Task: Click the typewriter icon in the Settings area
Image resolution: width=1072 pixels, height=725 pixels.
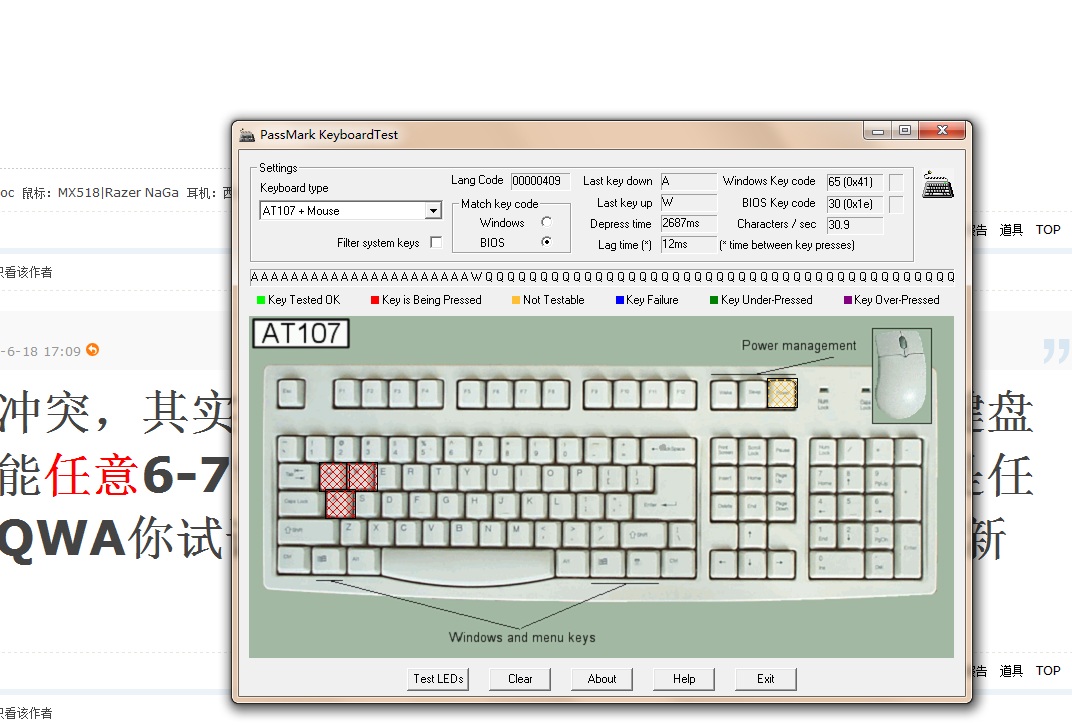Action: pyautogui.click(x=937, y=185)
